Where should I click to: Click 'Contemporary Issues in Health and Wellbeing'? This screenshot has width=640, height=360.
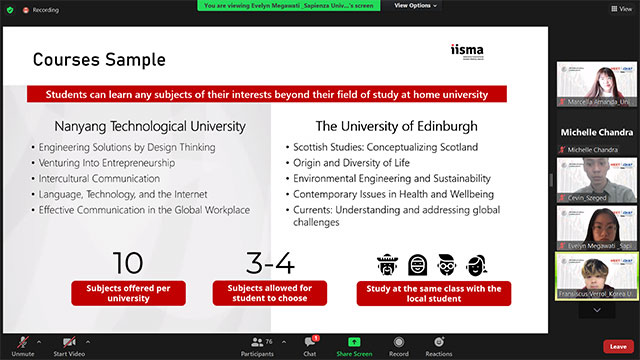tap(393, 194)
